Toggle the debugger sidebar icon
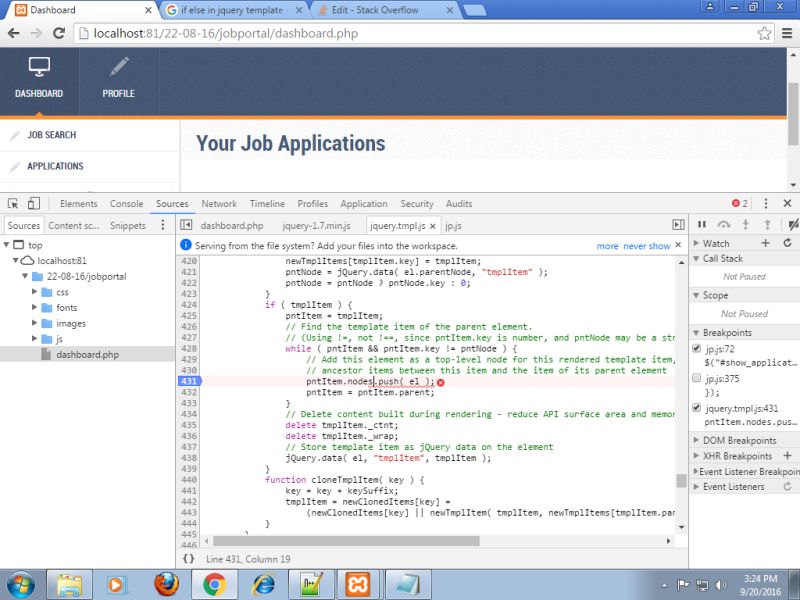This screenshot has width=800, height=600. (678, 225)
